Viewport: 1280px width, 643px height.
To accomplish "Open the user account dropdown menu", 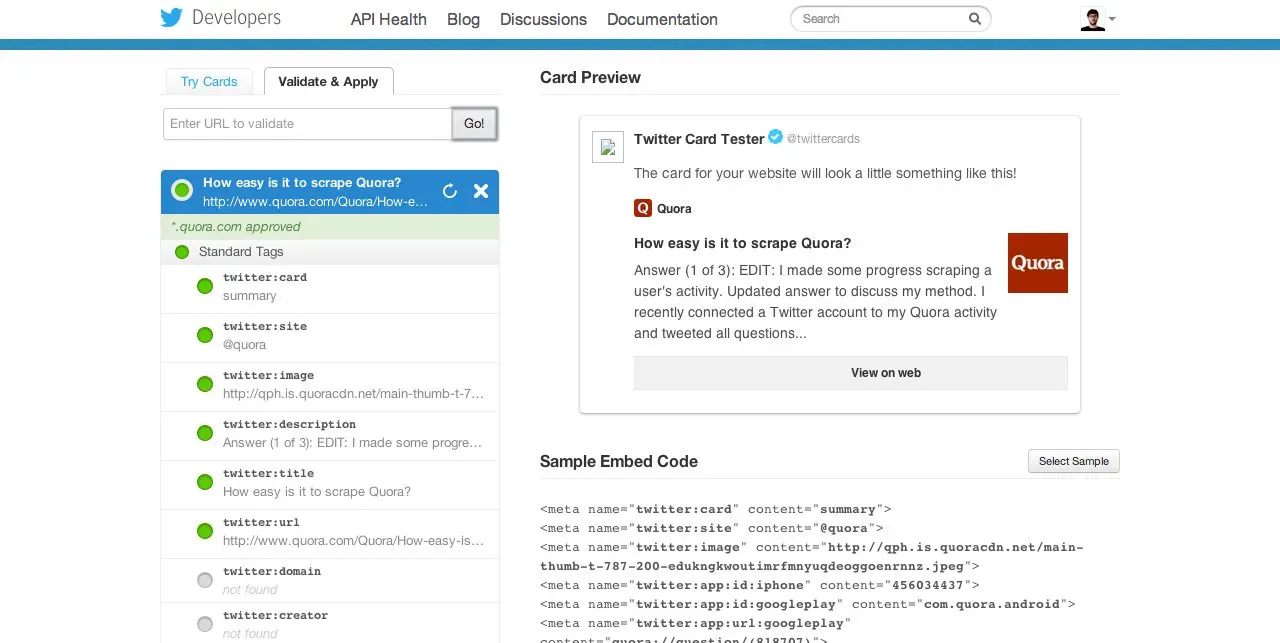I will click(1098, 19).
